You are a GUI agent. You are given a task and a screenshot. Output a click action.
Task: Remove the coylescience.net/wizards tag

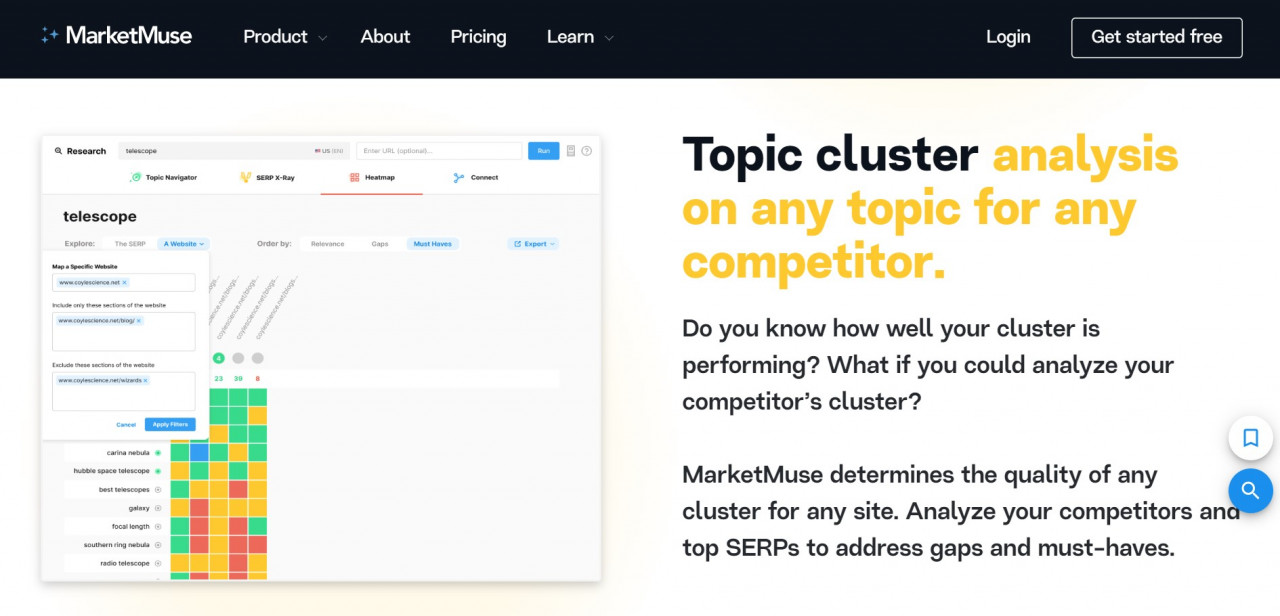click(146, 381)
